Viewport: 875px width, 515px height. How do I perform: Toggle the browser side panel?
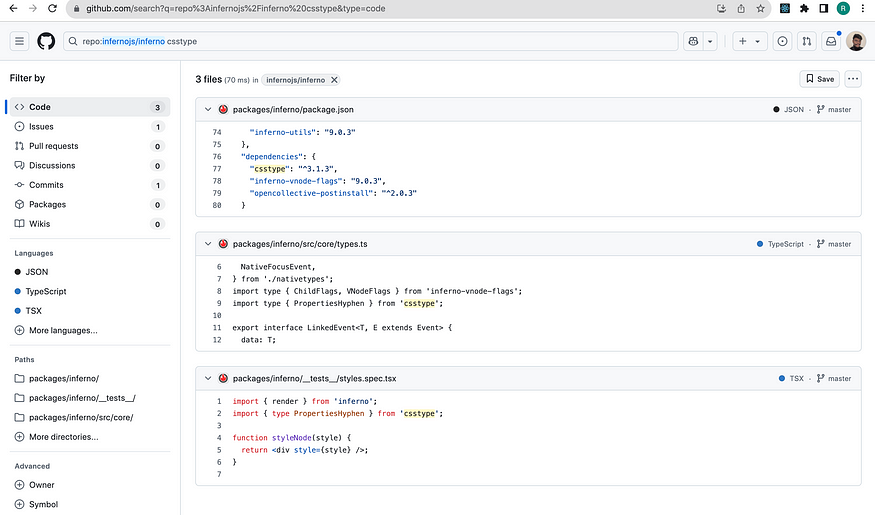coord(824,8)
